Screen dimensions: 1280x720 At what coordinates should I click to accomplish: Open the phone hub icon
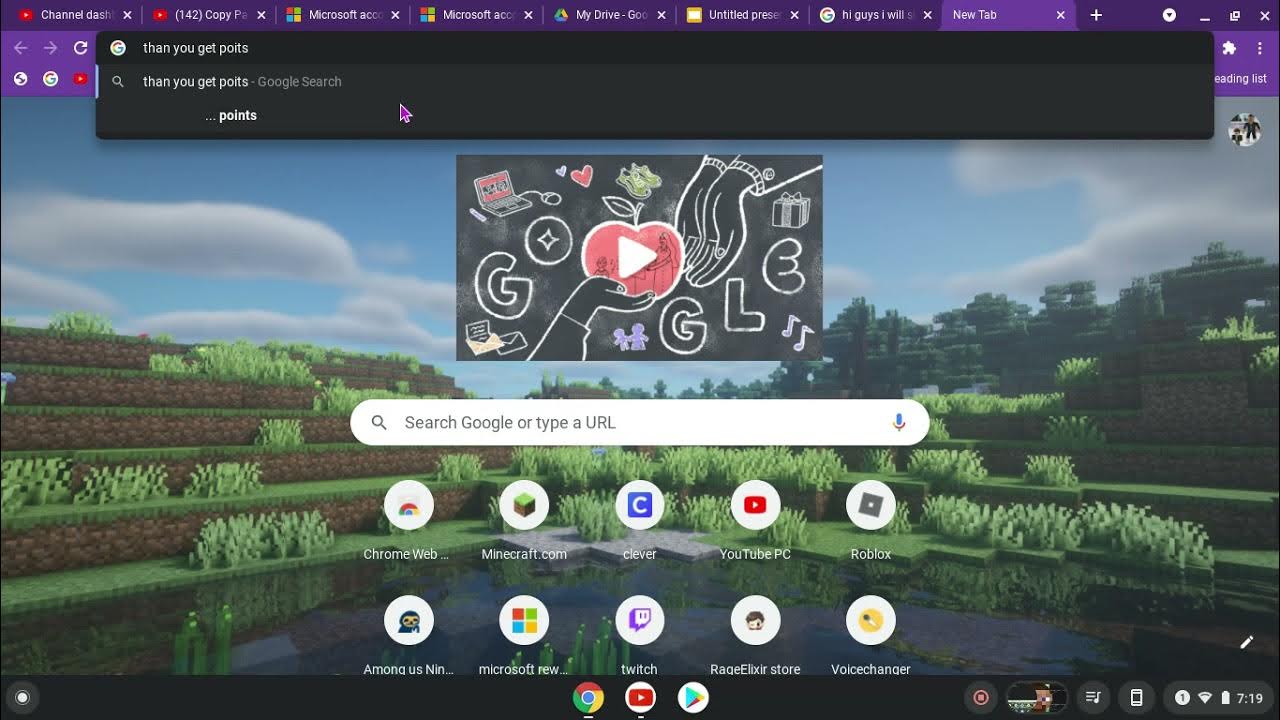(1136, 698)
